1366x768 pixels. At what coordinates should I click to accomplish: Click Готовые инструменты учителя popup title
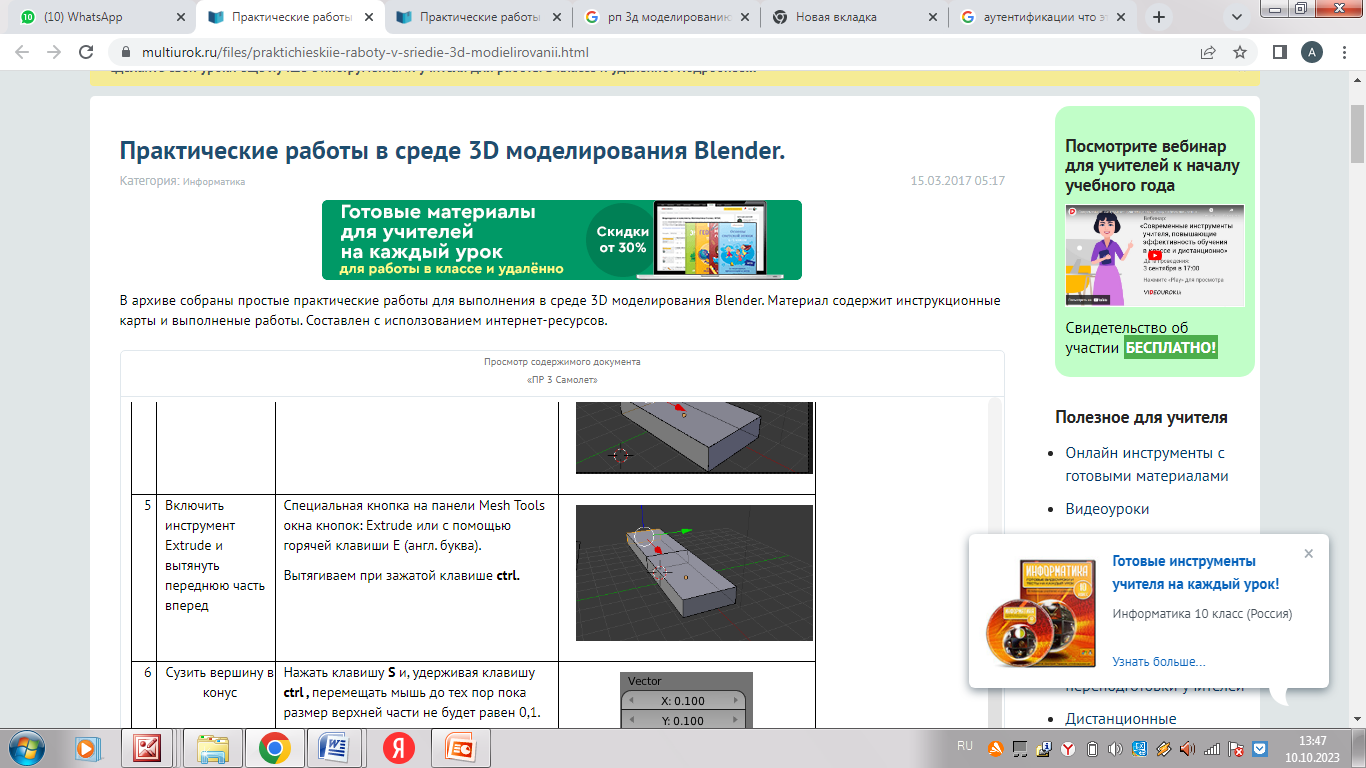1196,573
